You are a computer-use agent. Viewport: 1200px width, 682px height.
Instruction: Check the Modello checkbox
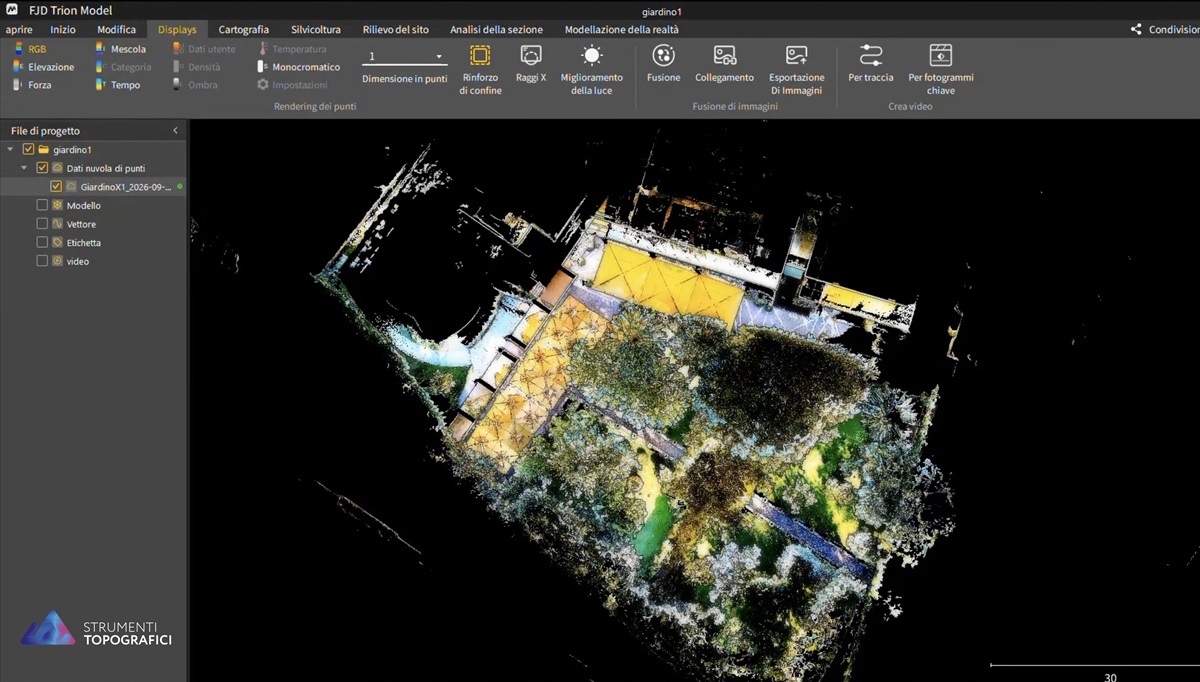(x=42, y=205)
